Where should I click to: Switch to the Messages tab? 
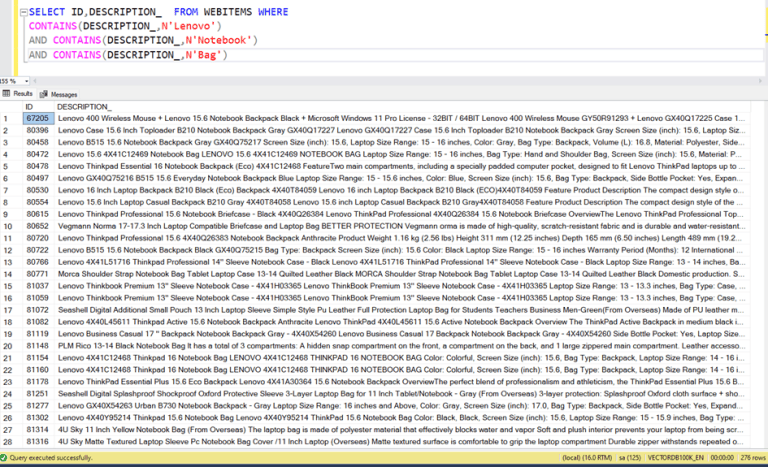pyautogui.click(x=59, y=94)
